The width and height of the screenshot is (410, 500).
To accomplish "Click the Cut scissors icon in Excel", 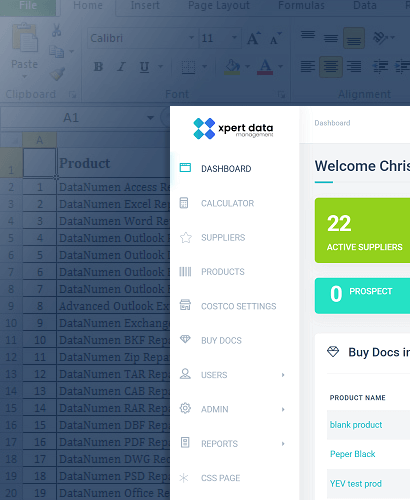I will (x=56, y=30).
